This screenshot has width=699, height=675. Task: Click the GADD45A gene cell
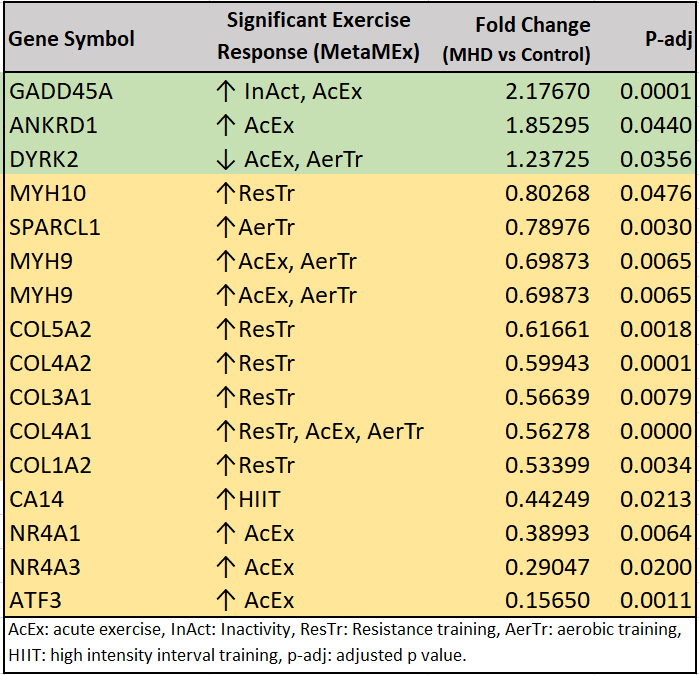[61, 92]
